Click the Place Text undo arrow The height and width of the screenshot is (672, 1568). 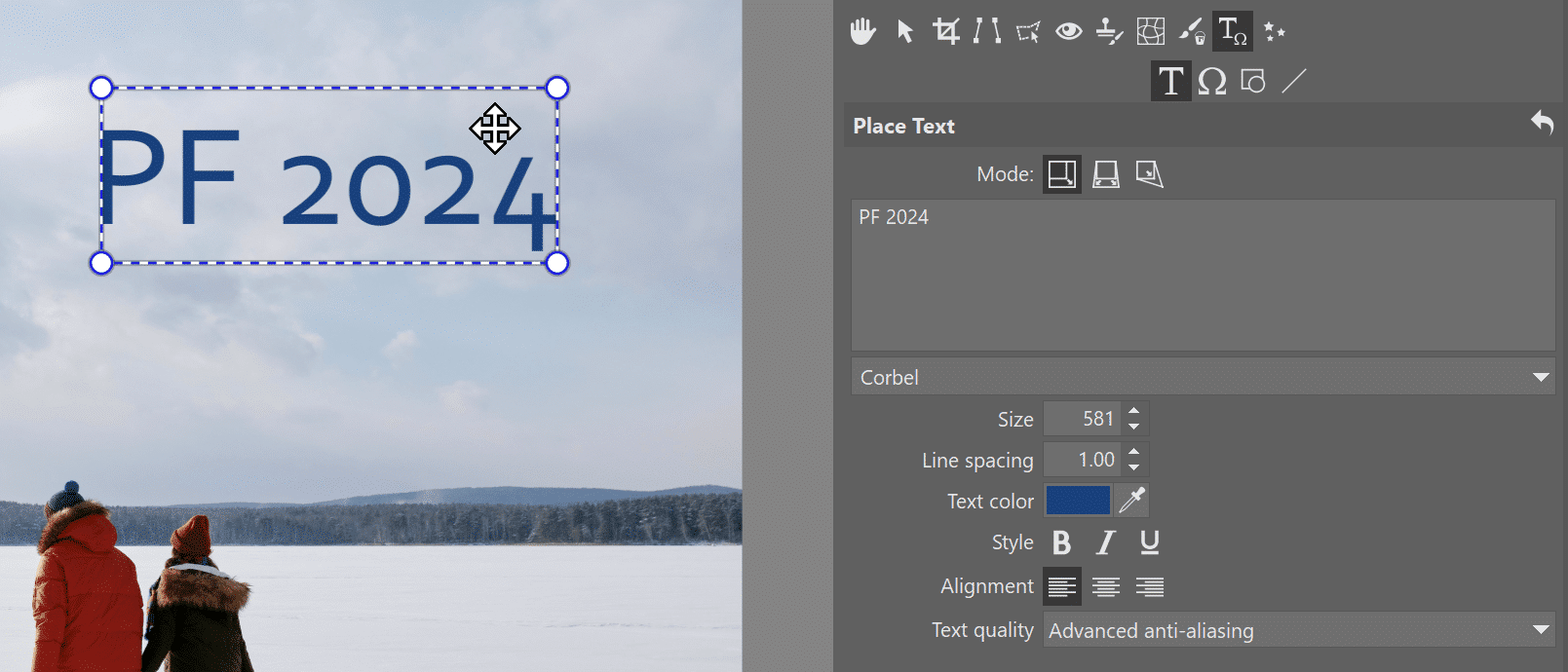coord(1542,124)
